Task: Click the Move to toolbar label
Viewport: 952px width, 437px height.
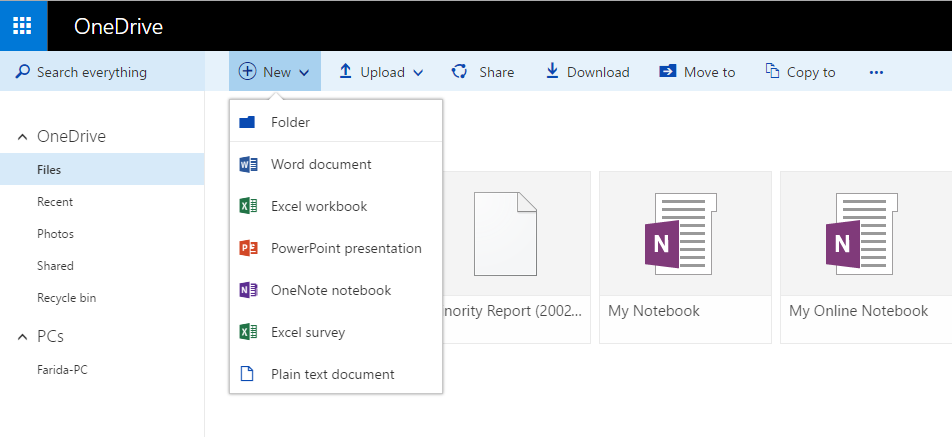Action: point(710,72)
